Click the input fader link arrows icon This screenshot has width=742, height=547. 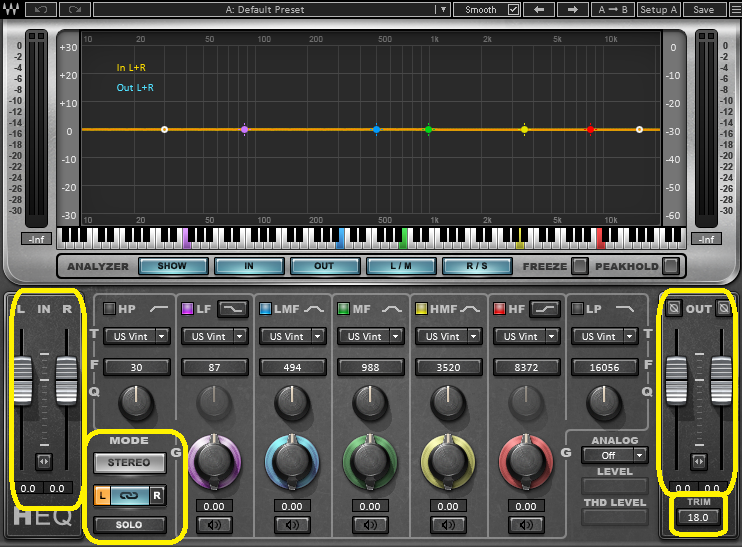[x=44, y=461]
